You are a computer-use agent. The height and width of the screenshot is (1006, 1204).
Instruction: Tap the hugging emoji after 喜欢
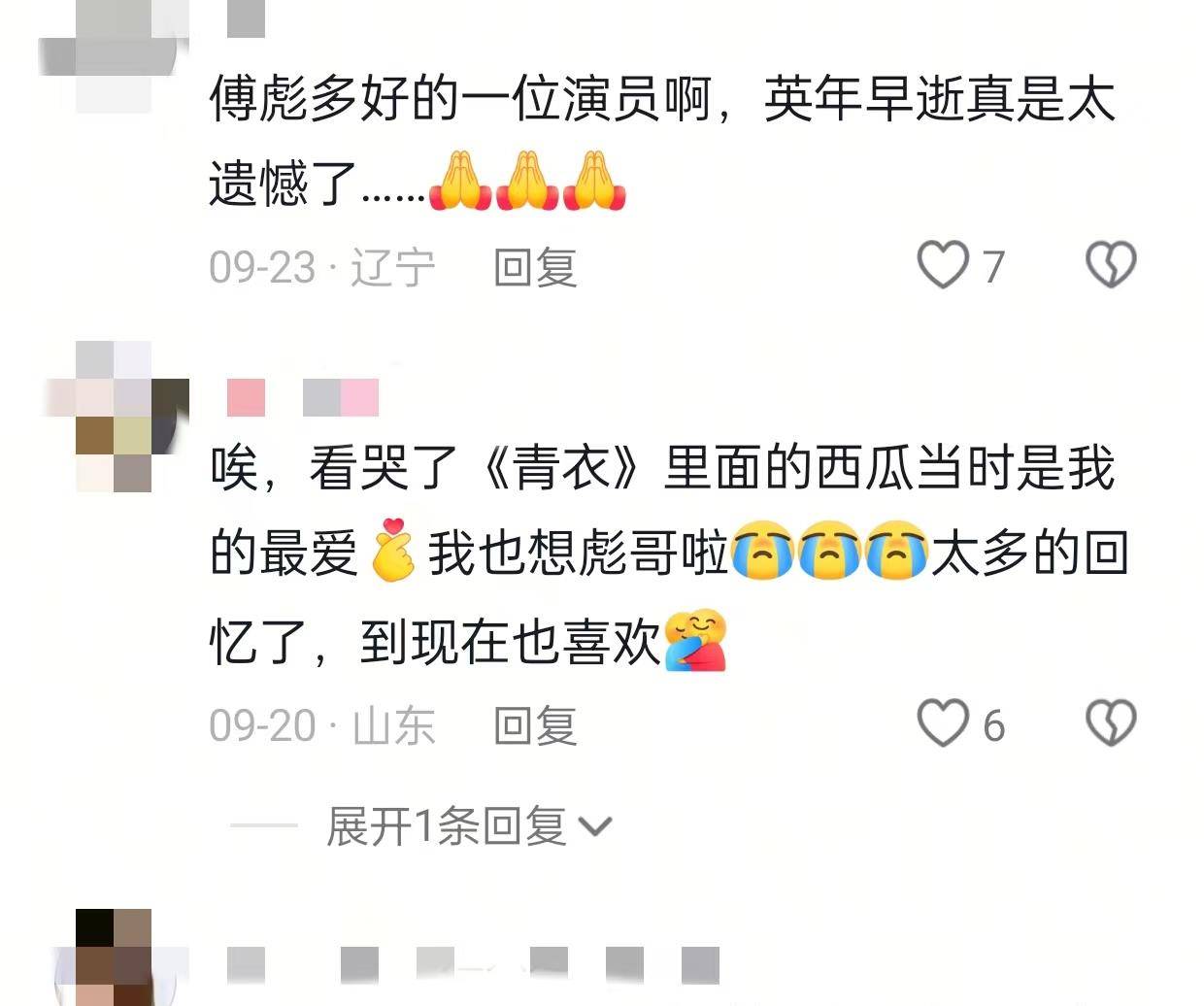[x=695, y=640]
